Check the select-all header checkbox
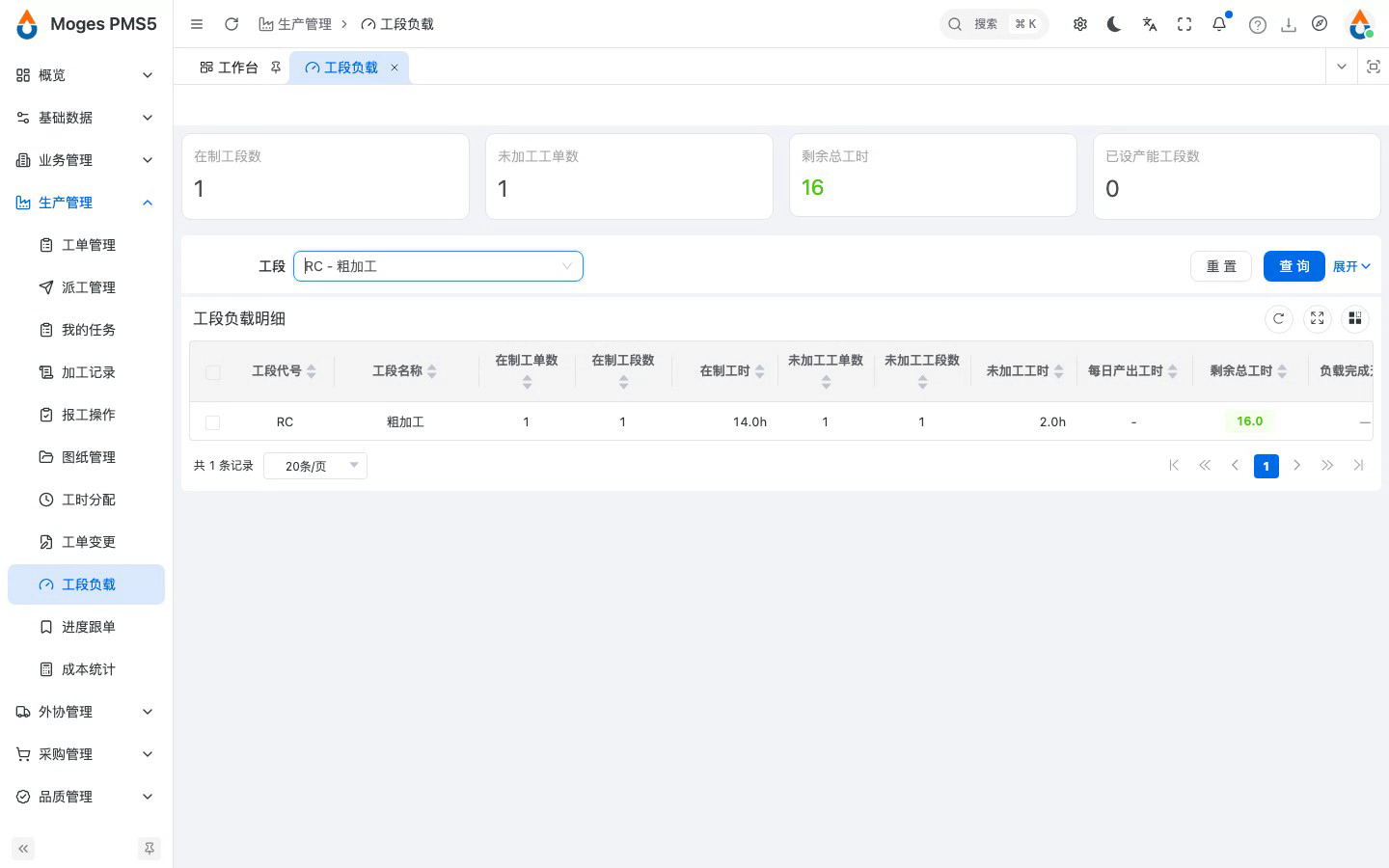This screenshot has width=1389, height=868. coord(213,372)
